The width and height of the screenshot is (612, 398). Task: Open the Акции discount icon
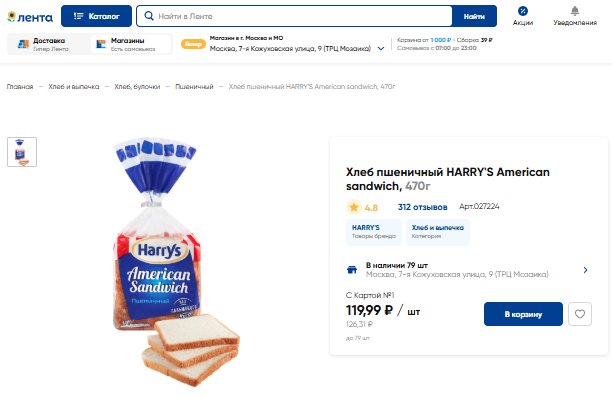pos(523,11)
